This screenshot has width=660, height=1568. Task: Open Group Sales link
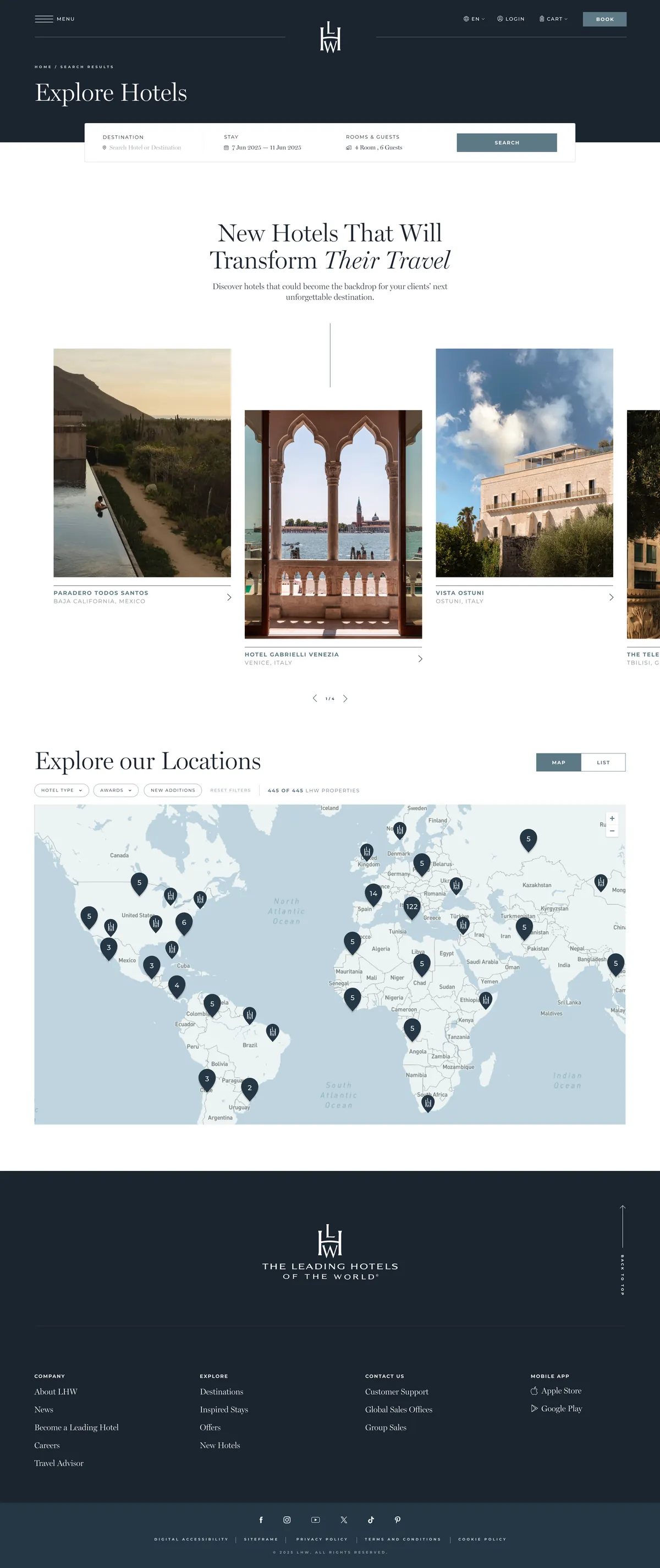click(x=386, y=1427)
